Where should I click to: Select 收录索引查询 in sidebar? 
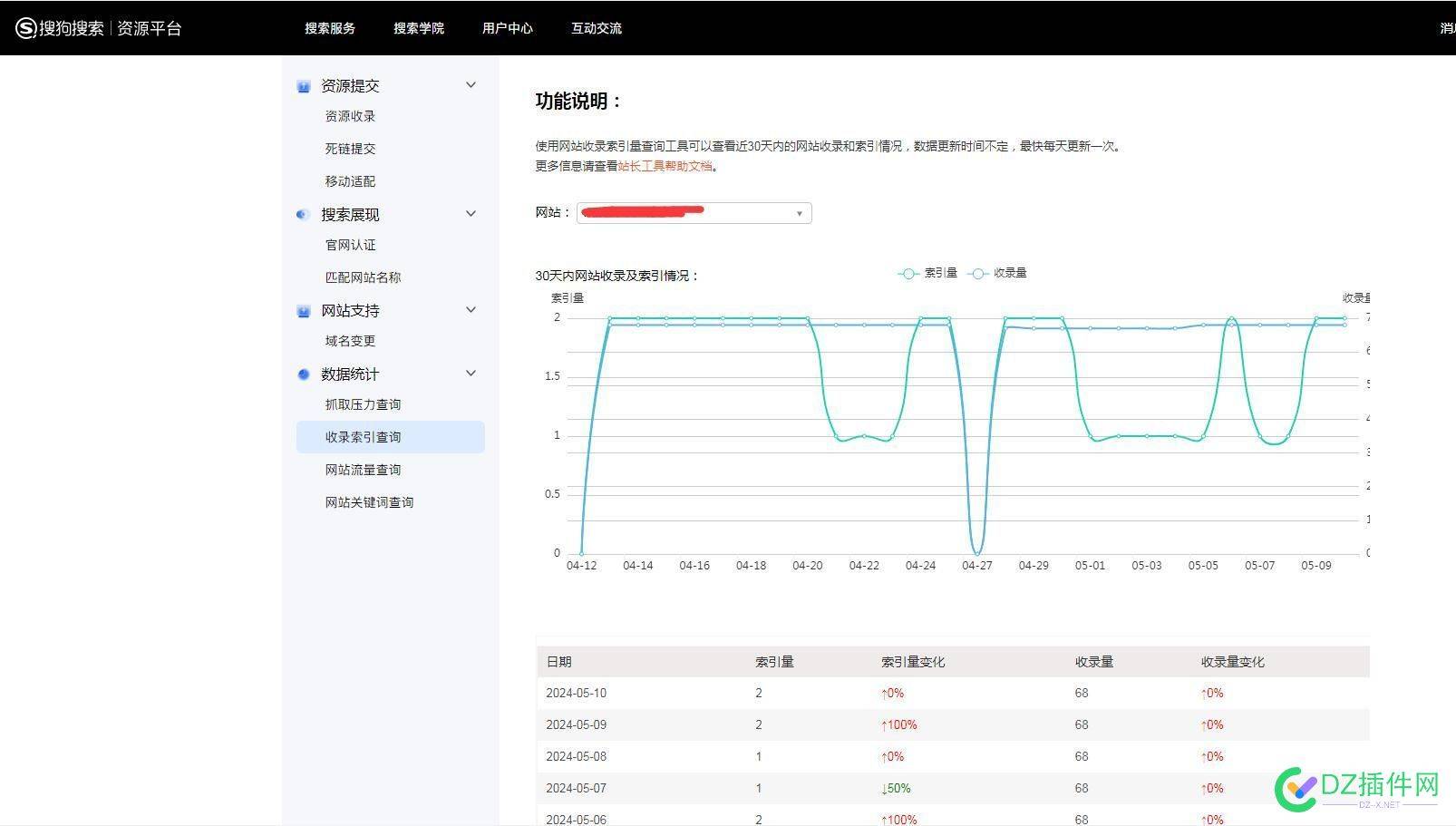click(391, 437)
